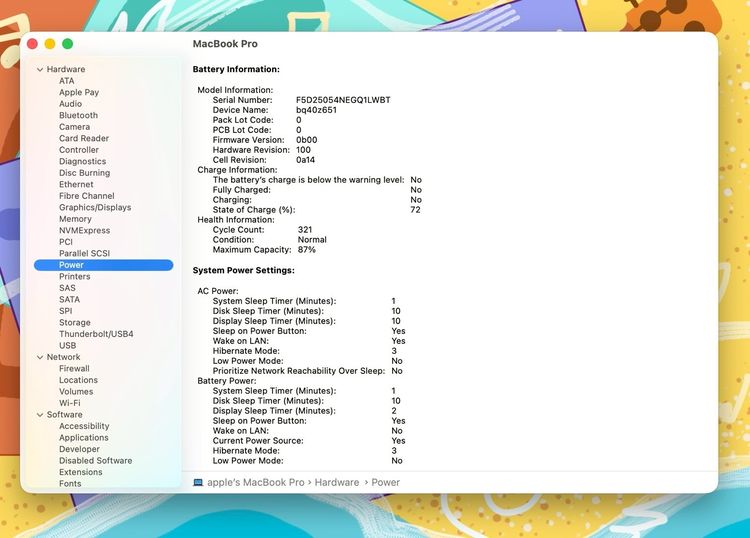Collapse the Software section chevron

coord(40,415)
